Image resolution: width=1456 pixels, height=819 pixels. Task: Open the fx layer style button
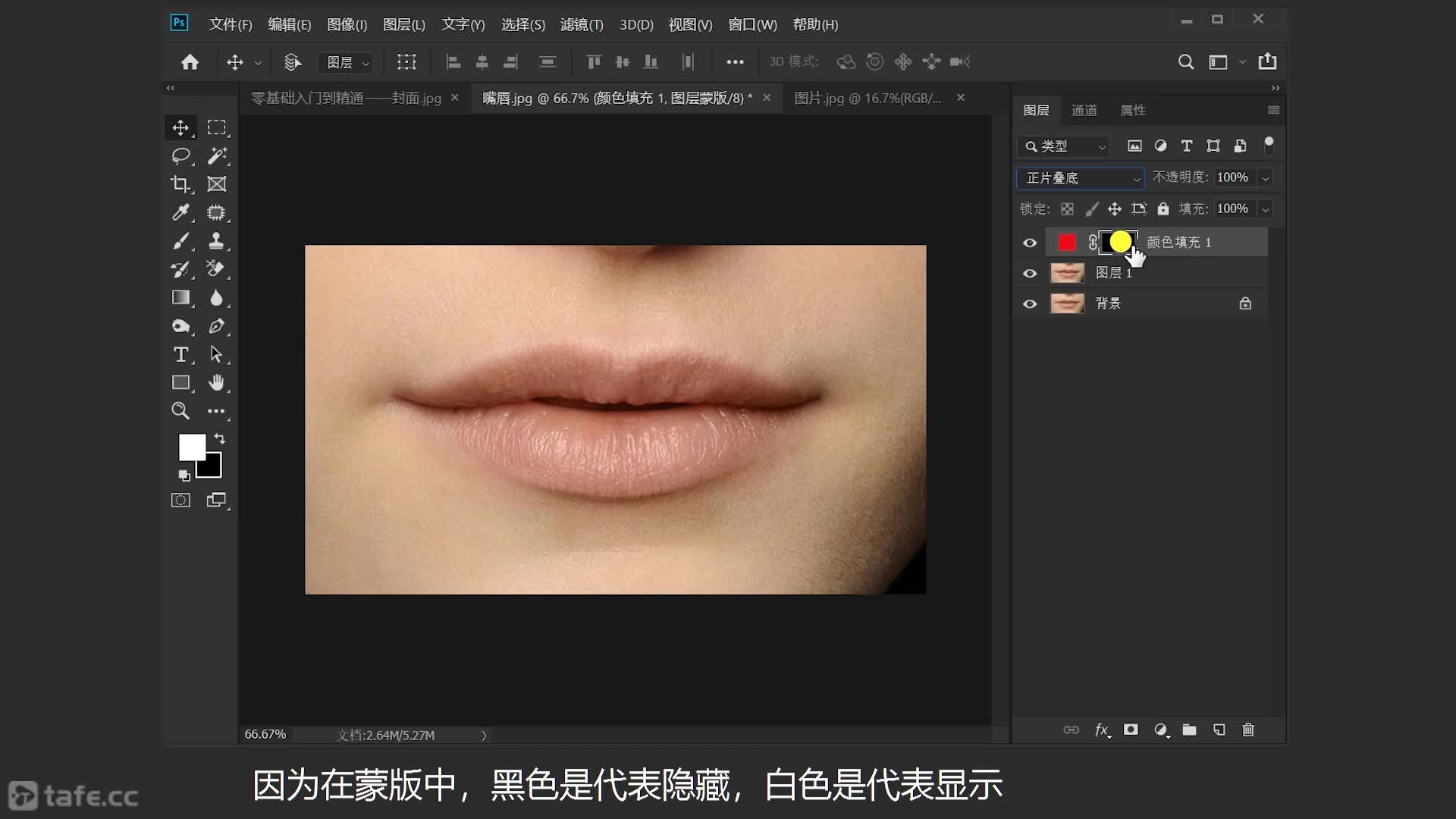[x=1103, y=730]
